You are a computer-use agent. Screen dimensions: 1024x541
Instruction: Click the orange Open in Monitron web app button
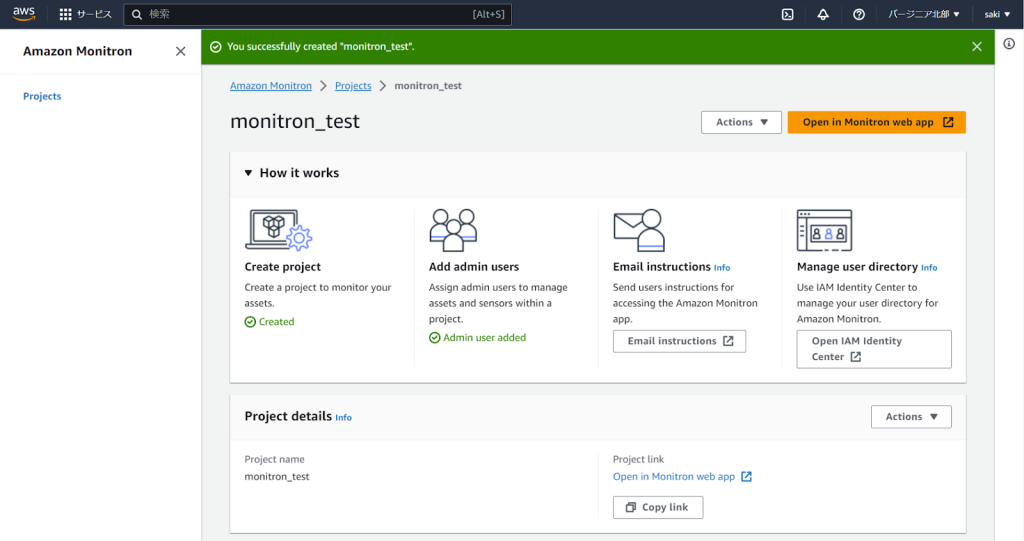point(876,122)
